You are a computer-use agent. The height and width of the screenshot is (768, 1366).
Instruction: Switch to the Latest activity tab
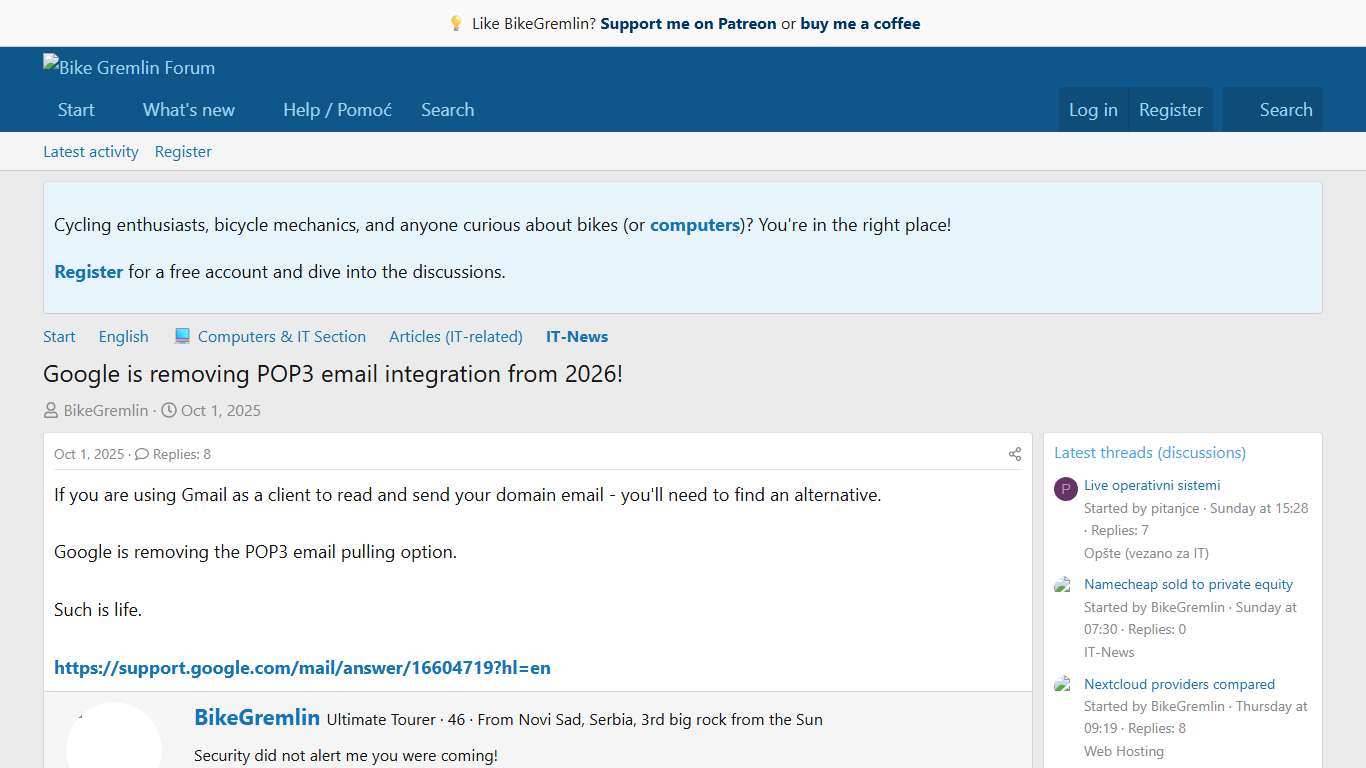(90, 151)
